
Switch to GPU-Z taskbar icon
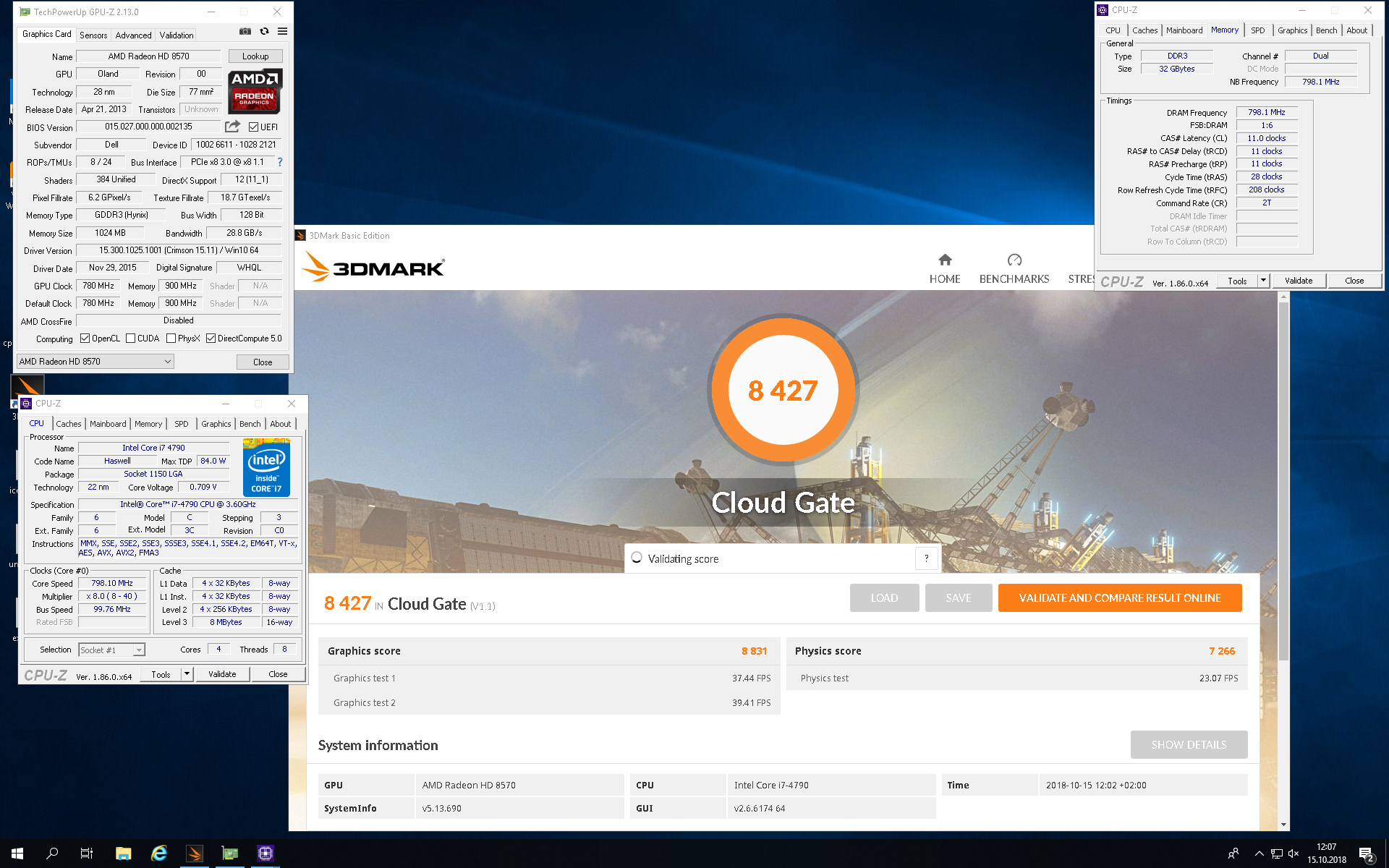(x=230, y=854)
